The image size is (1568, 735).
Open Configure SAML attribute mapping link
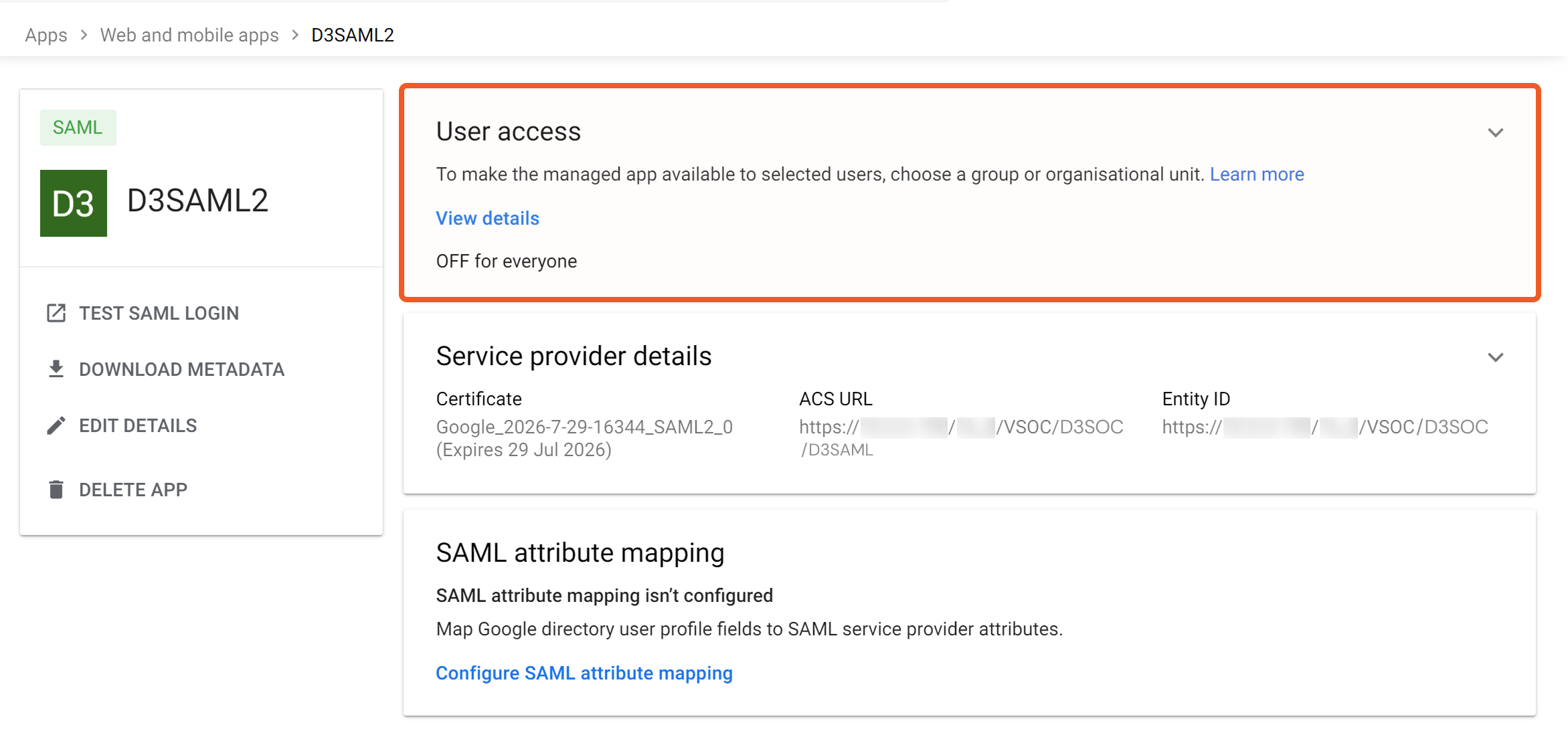(584, 673)
